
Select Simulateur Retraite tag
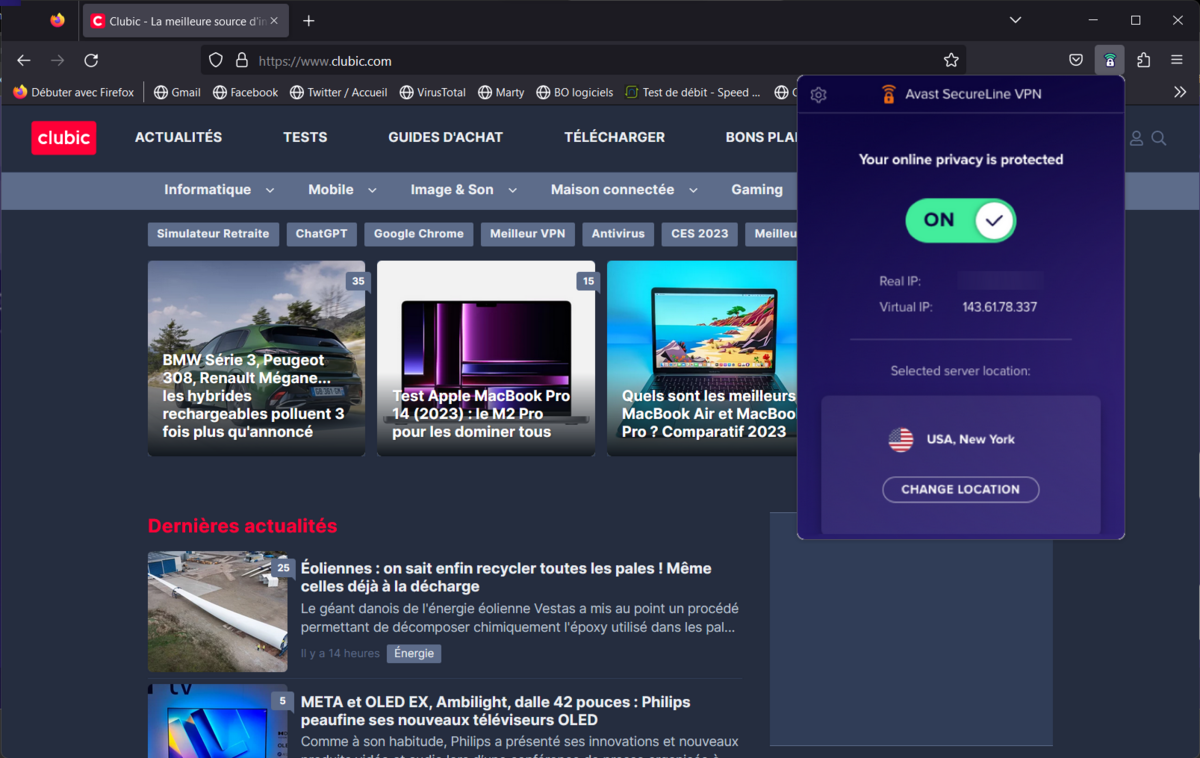tap(213, 234)
